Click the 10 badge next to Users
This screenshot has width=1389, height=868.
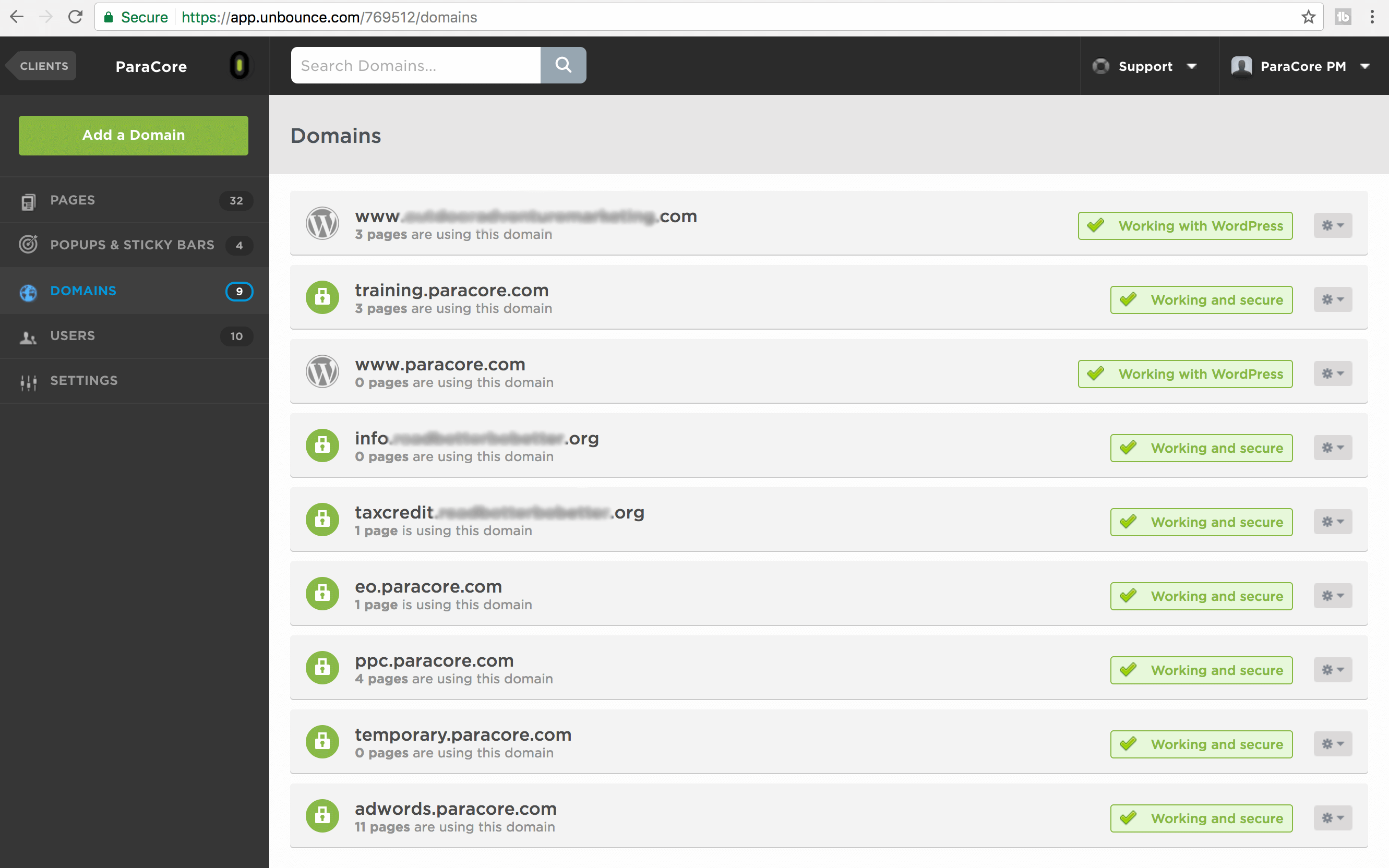click(236, 336)
